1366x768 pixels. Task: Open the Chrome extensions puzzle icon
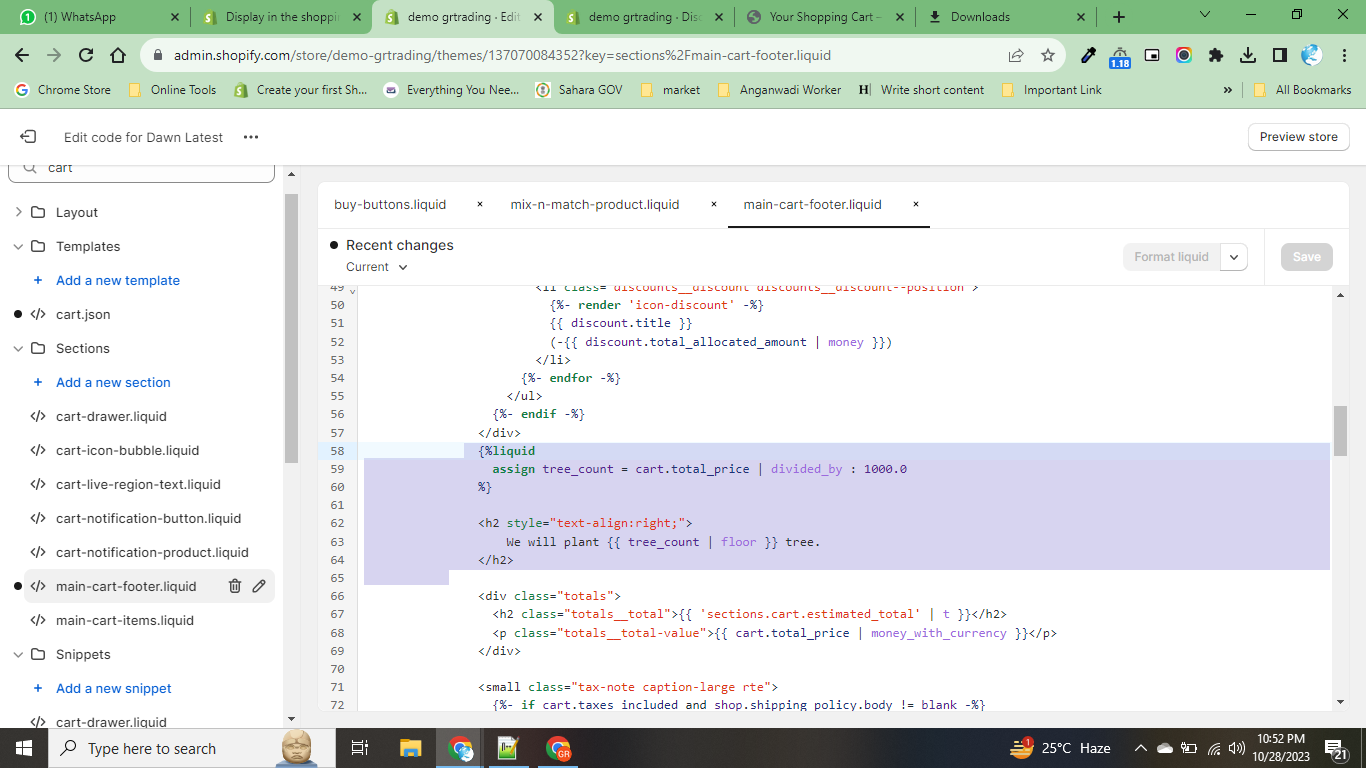[1216, 55]
